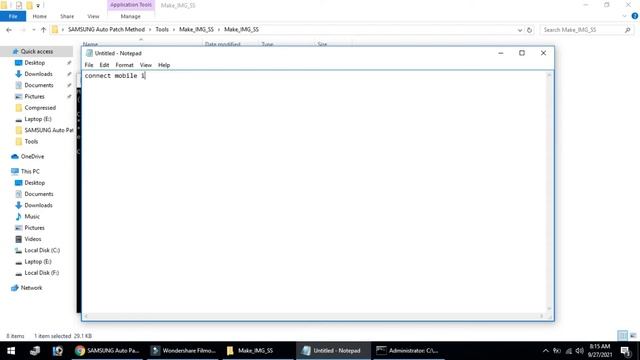Open Downloads under This PC
The image size is (640, 360).
(38, 205)
